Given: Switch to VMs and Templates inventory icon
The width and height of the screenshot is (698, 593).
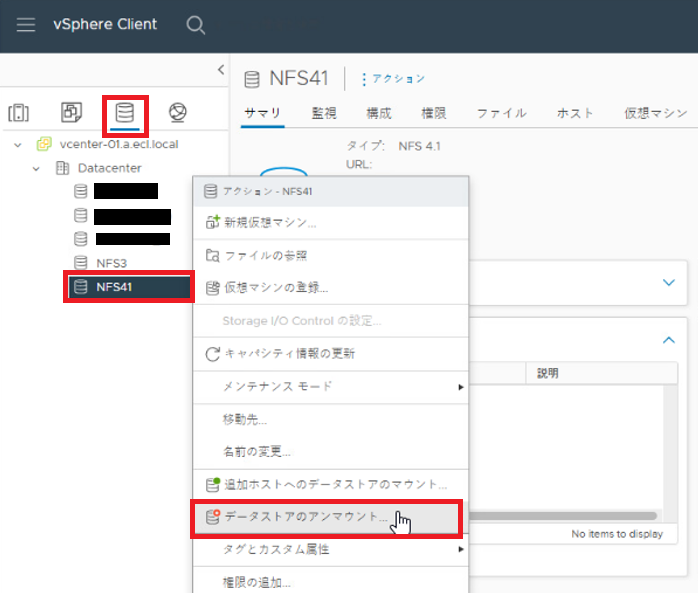Looking at the screenshot, I should tap(72, 112).
